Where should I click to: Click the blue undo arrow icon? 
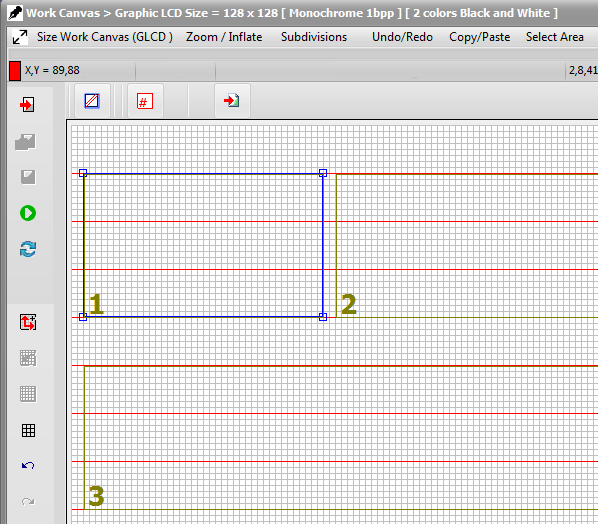[28, 465]
